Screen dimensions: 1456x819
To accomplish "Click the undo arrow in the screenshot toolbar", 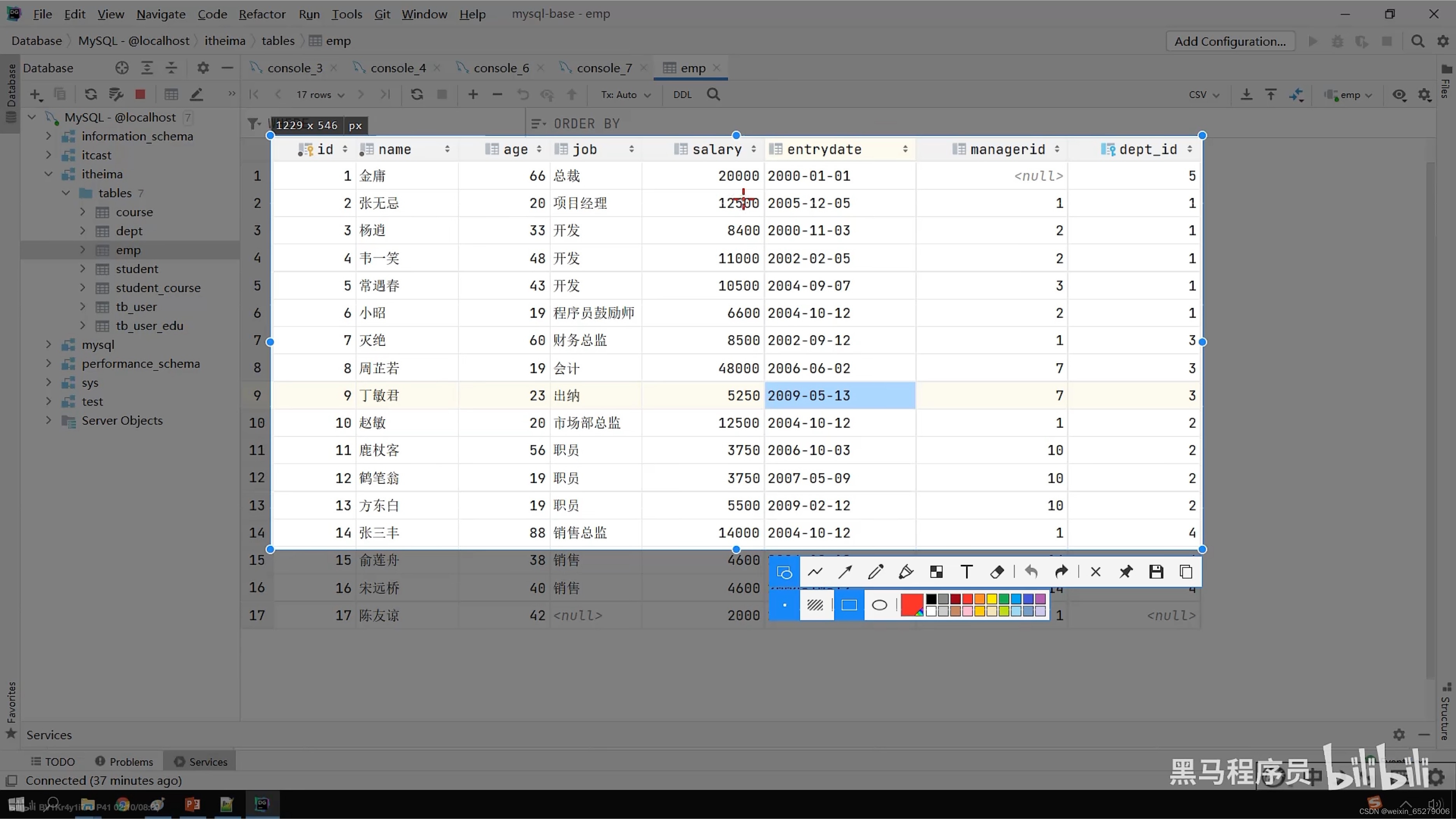I will [1031, 572].
